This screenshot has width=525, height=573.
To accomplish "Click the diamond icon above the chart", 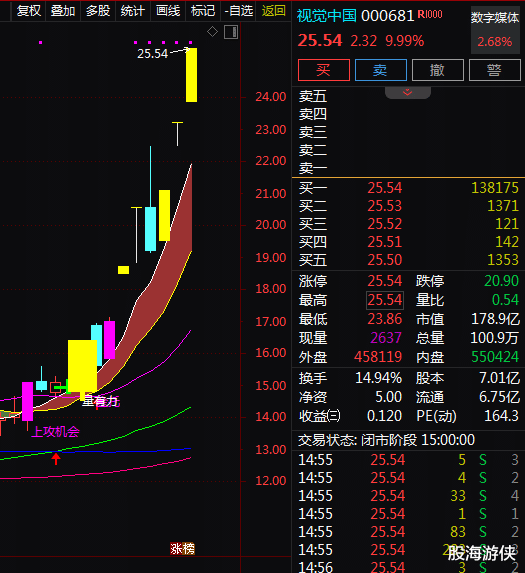I will [212, 32].
